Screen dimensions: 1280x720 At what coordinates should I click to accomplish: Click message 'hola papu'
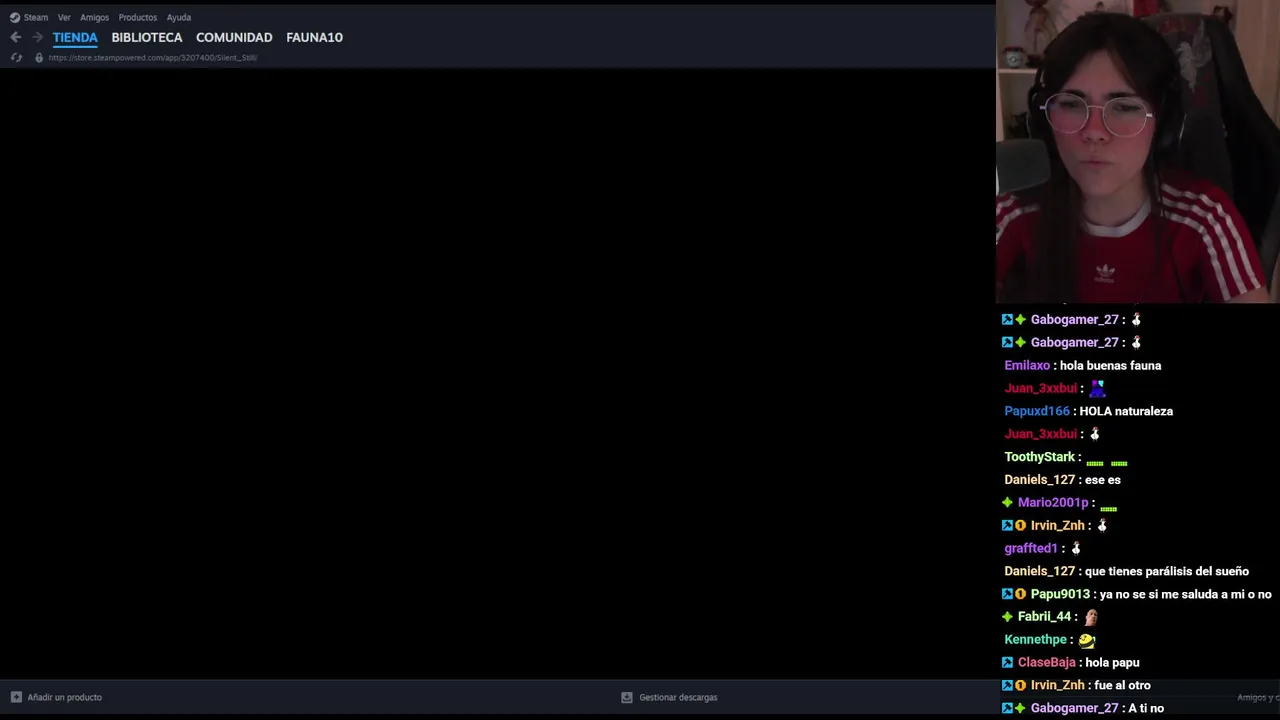[1112, 663]
